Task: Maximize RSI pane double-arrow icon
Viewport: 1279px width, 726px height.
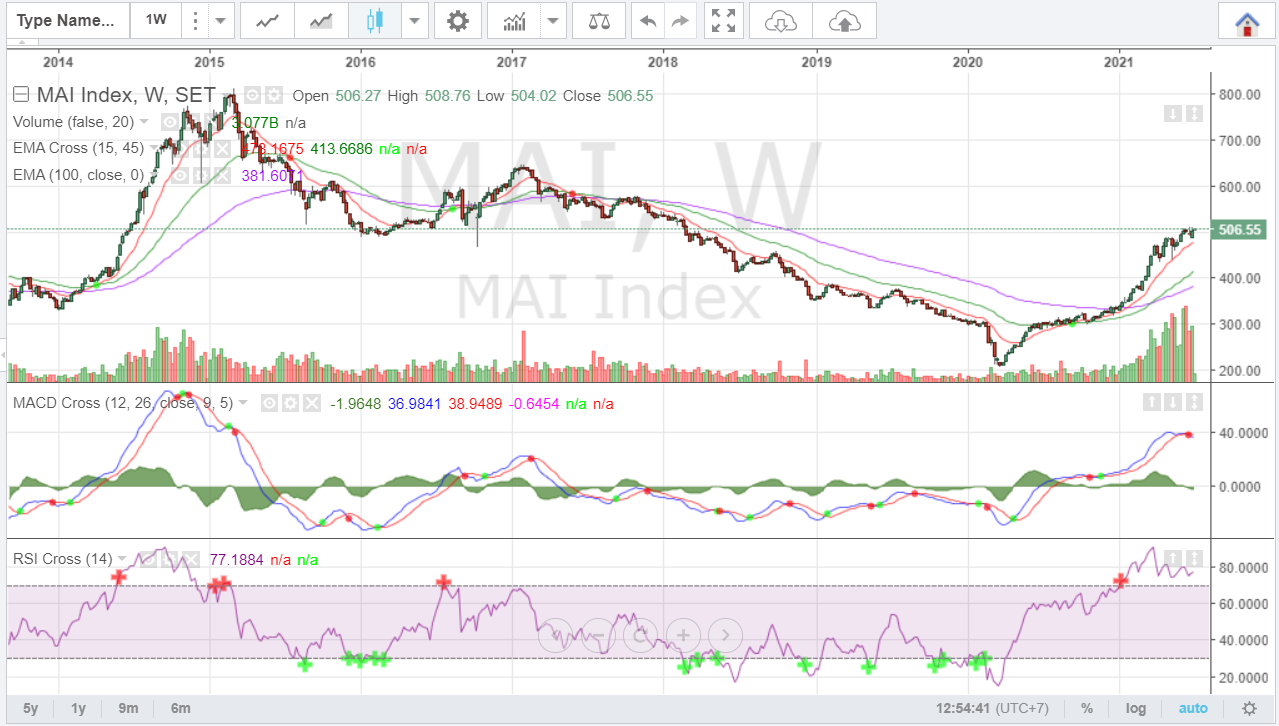Action: click(x=1194, y=557)
